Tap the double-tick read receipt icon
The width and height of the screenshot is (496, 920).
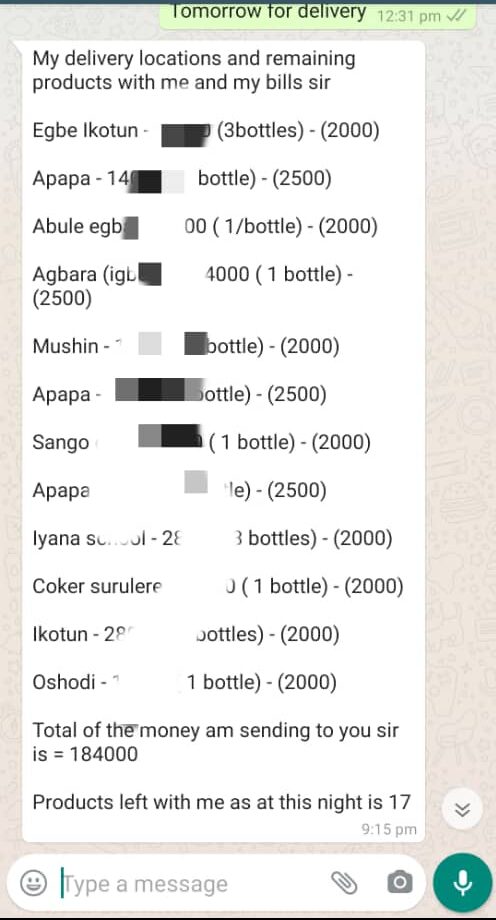(x=456, y=16)
